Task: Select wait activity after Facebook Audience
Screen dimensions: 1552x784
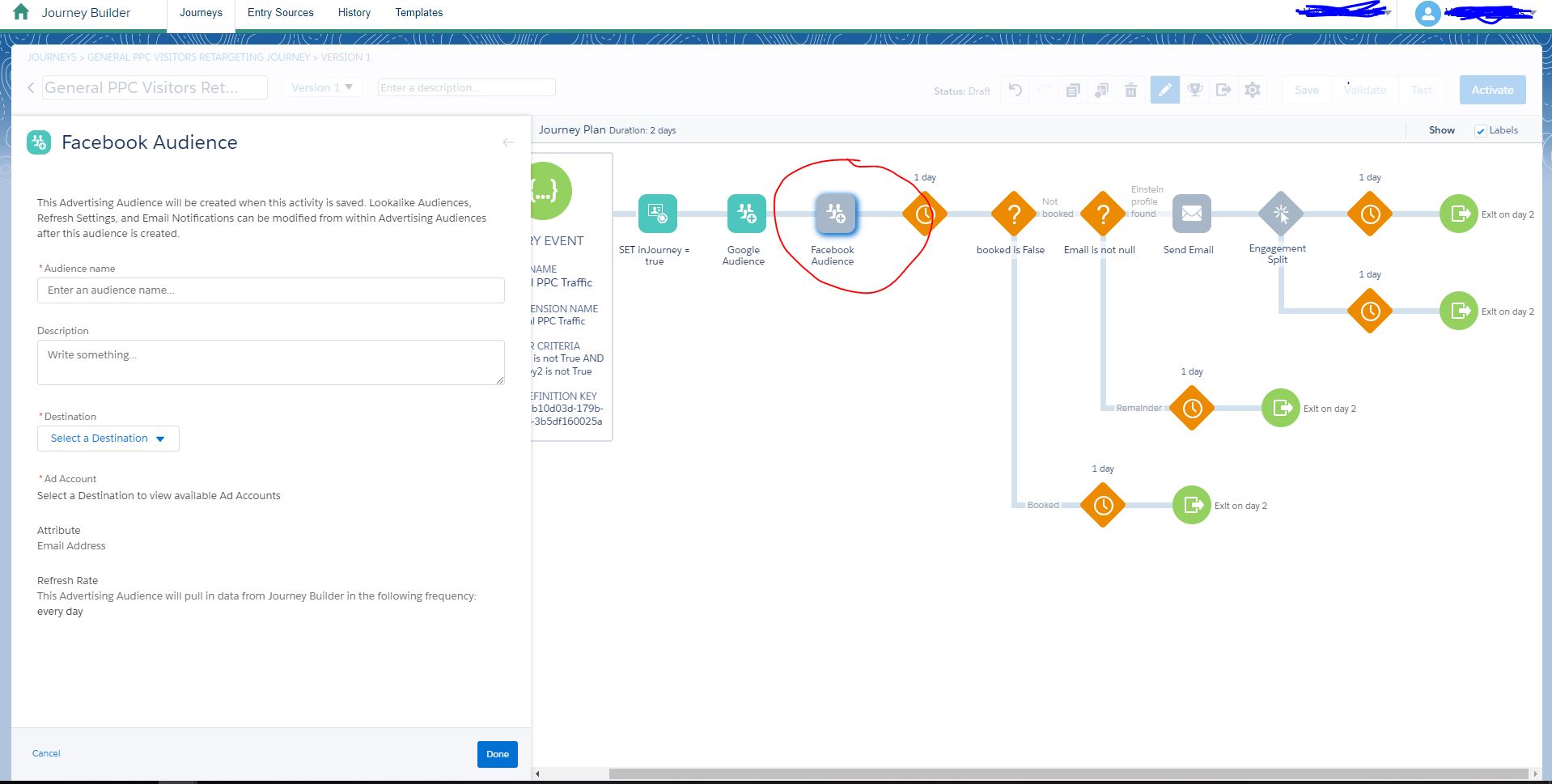Action: coord(924,214)
